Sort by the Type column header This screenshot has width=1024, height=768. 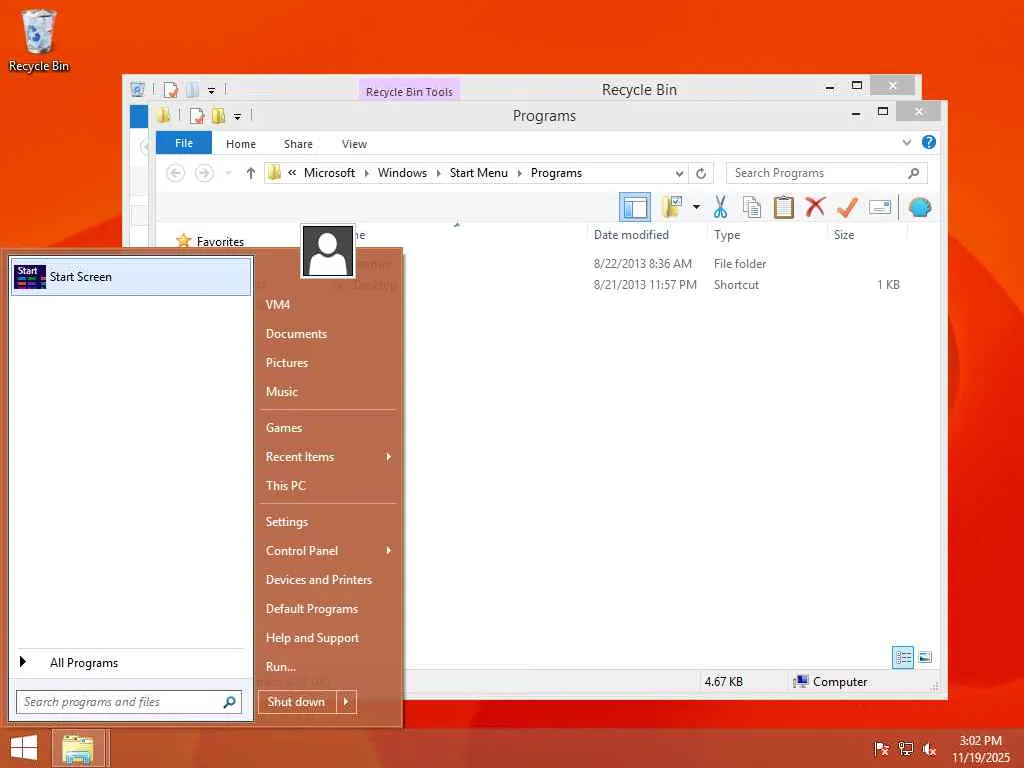click(727, 235)
